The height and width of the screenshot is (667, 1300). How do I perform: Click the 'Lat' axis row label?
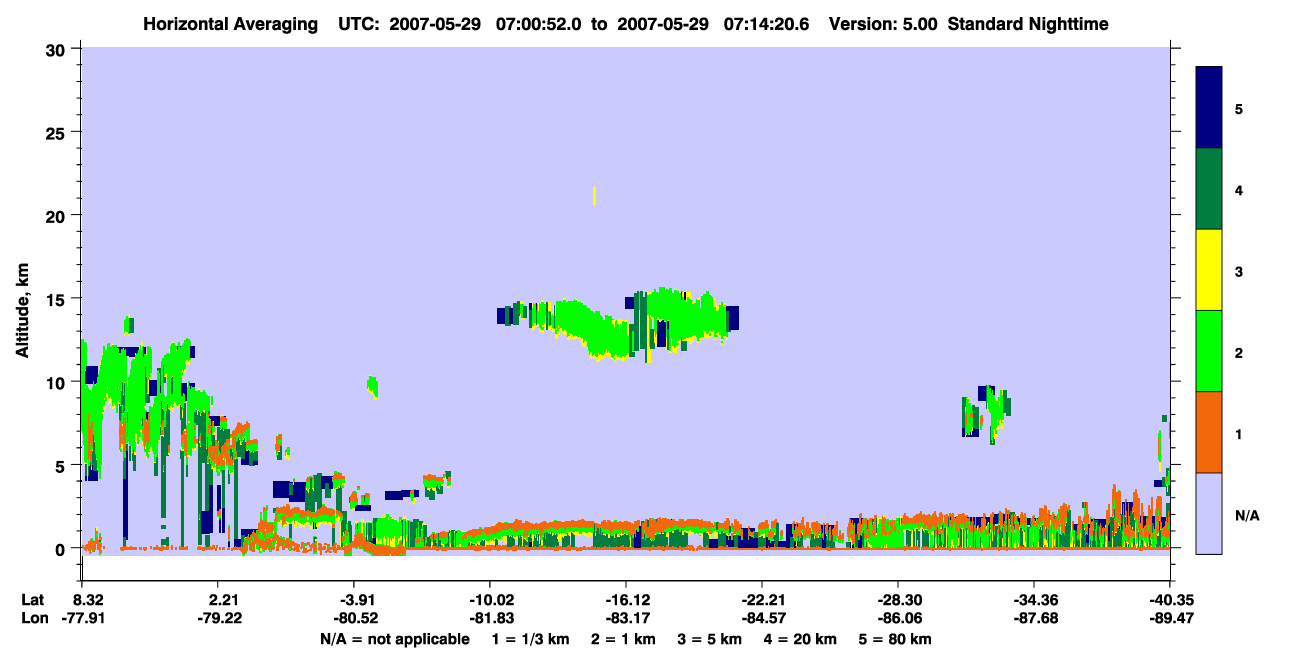(x=32, y=600)
